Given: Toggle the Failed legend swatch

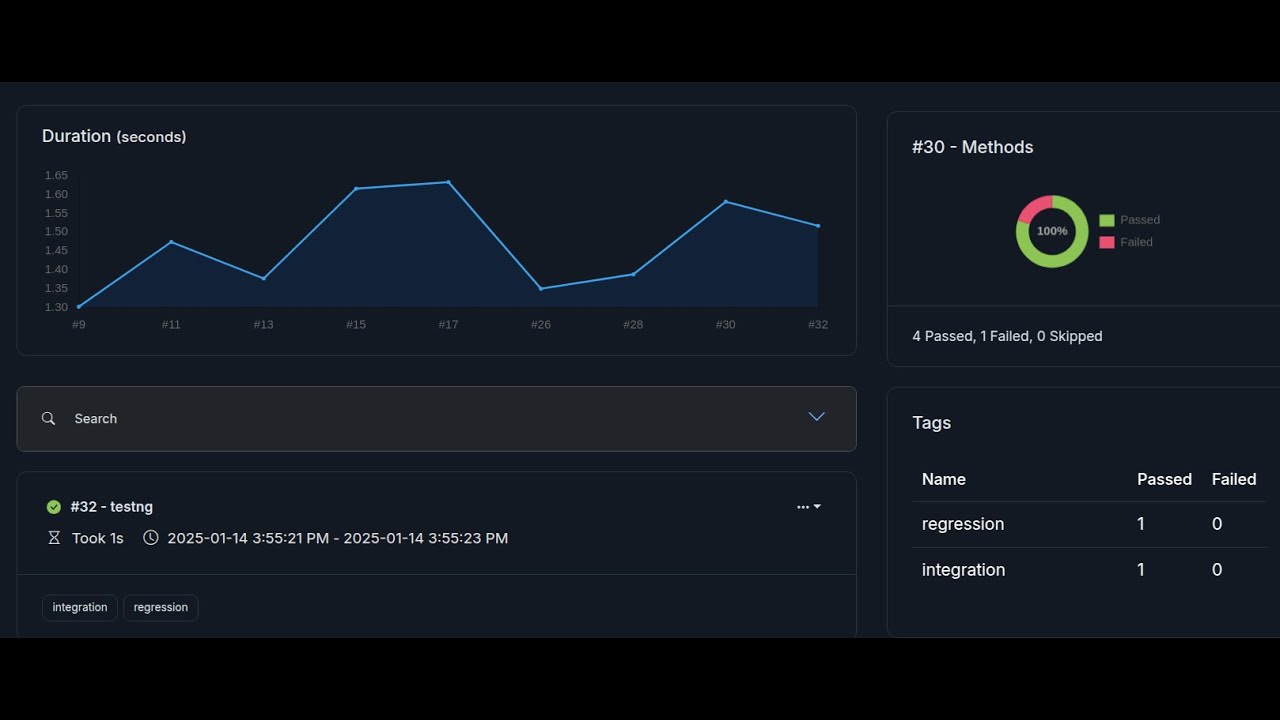Looking at the screenshot, I should click(1106, 242).
